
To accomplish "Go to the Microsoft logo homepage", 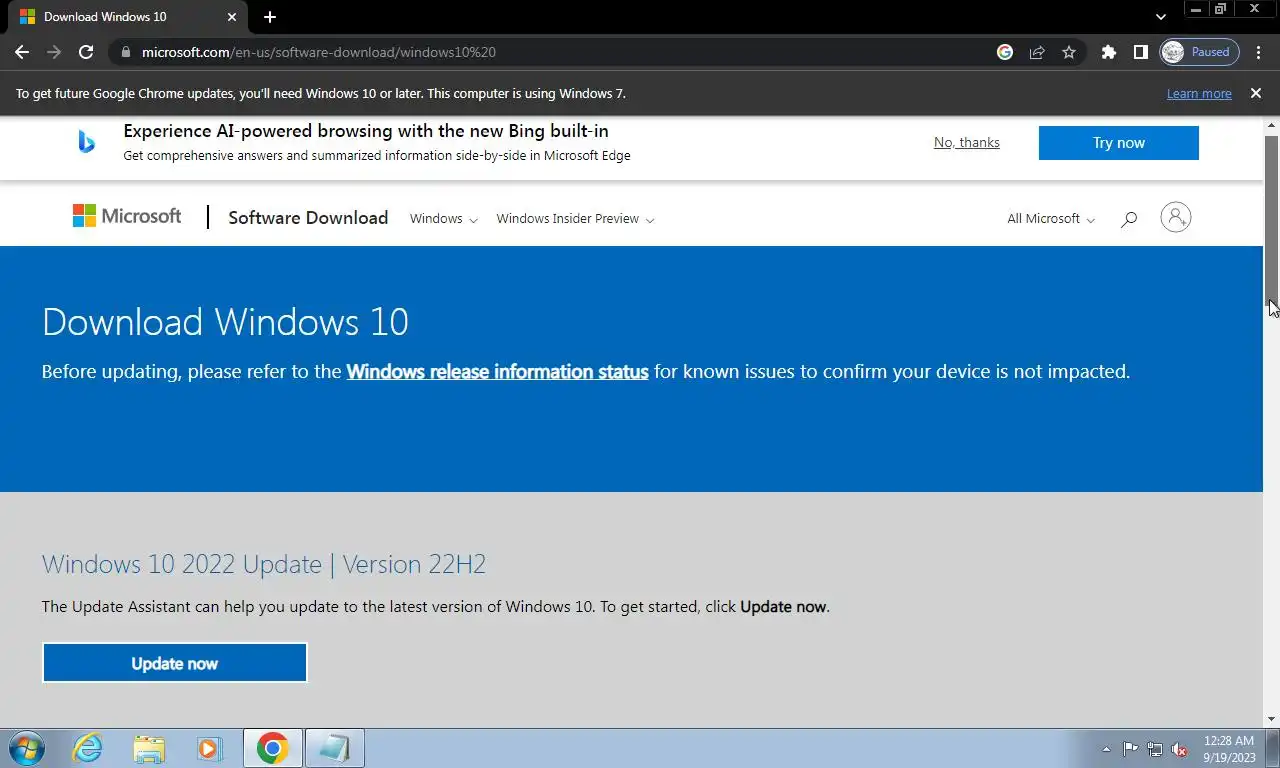I will coord(127,216).
